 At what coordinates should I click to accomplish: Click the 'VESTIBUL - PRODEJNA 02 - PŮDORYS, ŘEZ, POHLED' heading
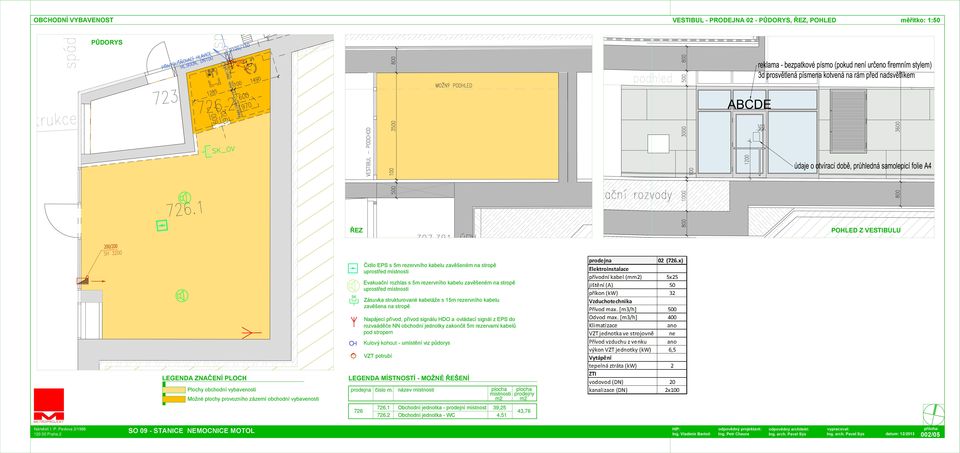pyautogui.click(x=754, y=20)
